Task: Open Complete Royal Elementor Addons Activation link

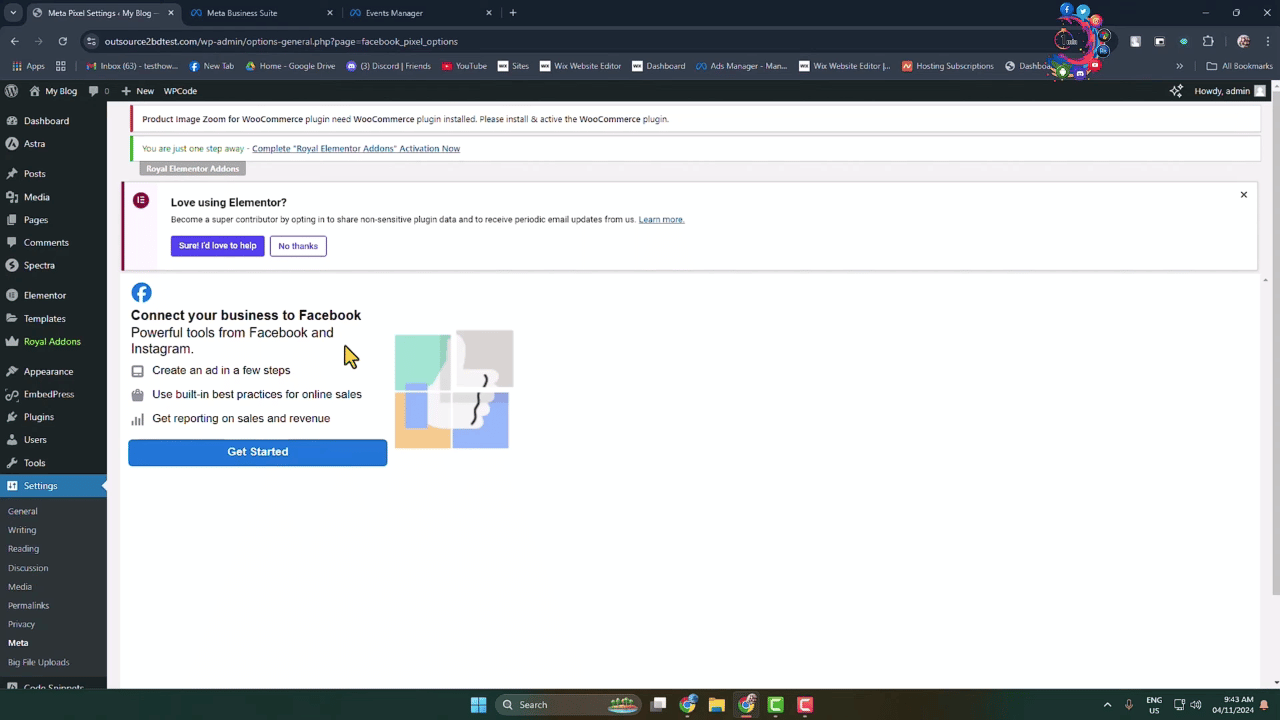Action: point(355,148)
